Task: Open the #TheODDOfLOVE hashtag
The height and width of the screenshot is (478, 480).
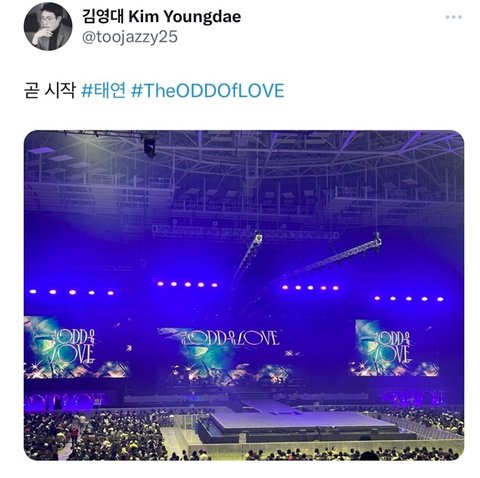Action: tap(208, 91)
